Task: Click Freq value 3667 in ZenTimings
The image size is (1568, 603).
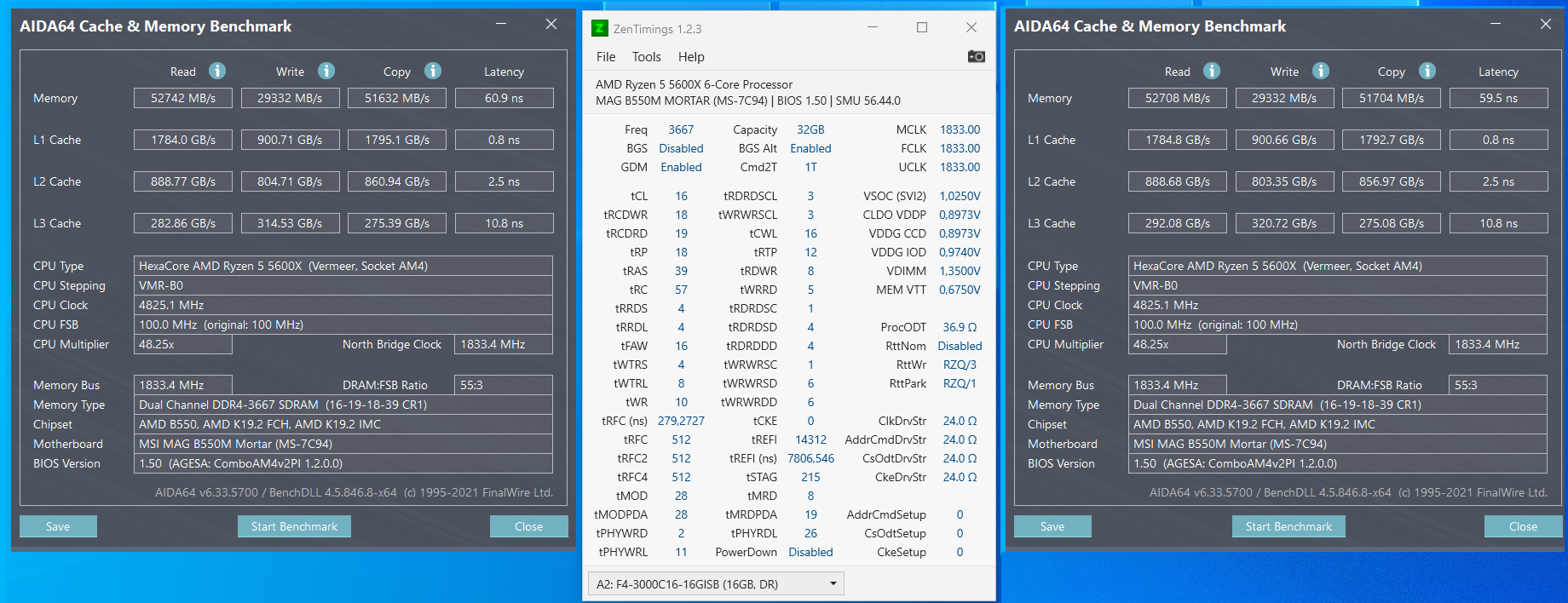Action: [x=681, y=129]
